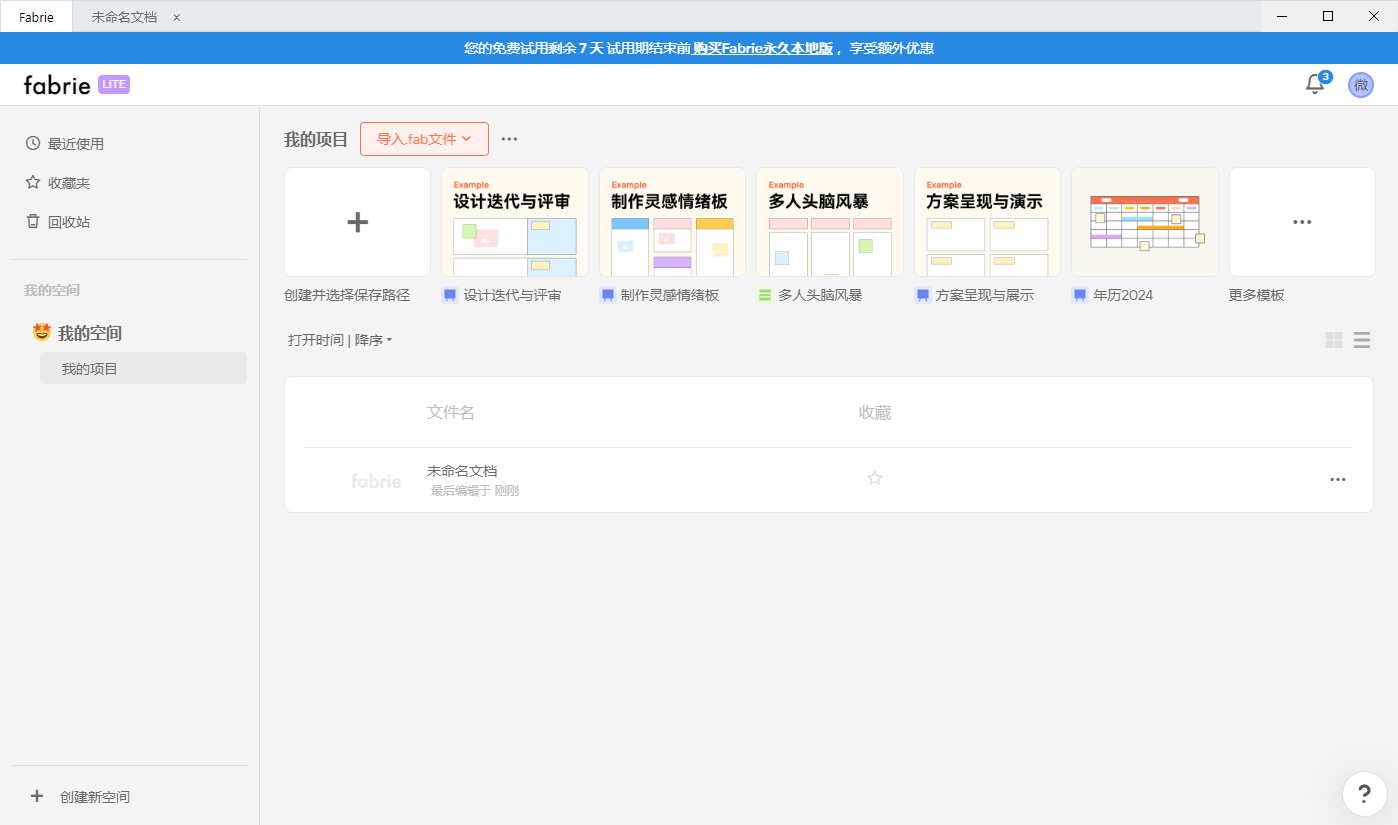
Task: Click the LITE badge
Action: tap(114, 84)
